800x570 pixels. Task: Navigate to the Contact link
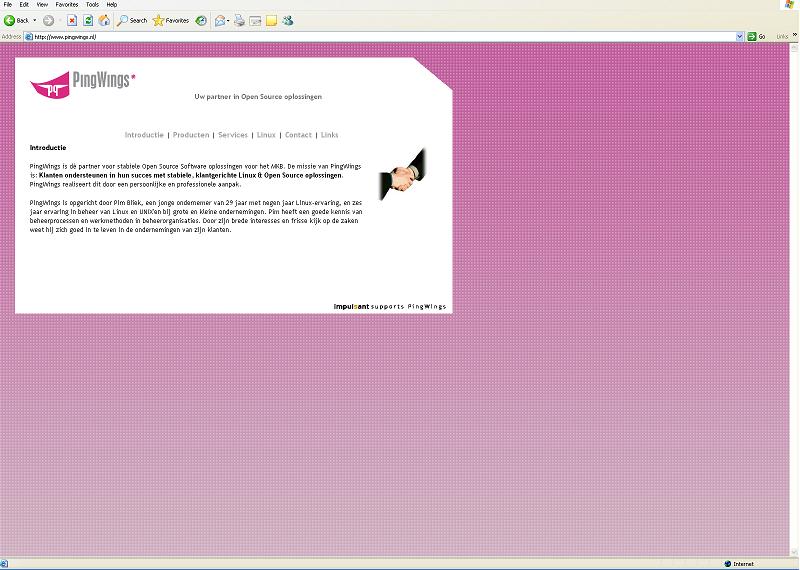tap(298, 135)
